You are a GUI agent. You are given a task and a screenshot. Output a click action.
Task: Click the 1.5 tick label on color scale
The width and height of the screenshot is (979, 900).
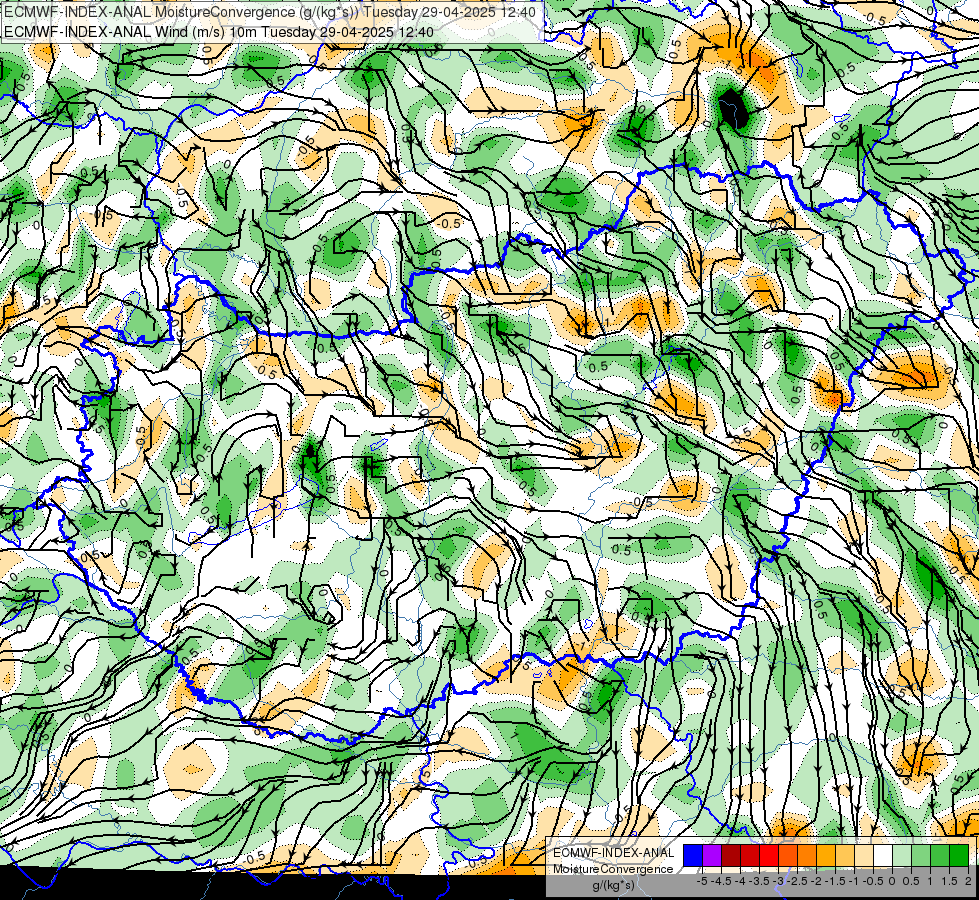click(x=950, y=881)
